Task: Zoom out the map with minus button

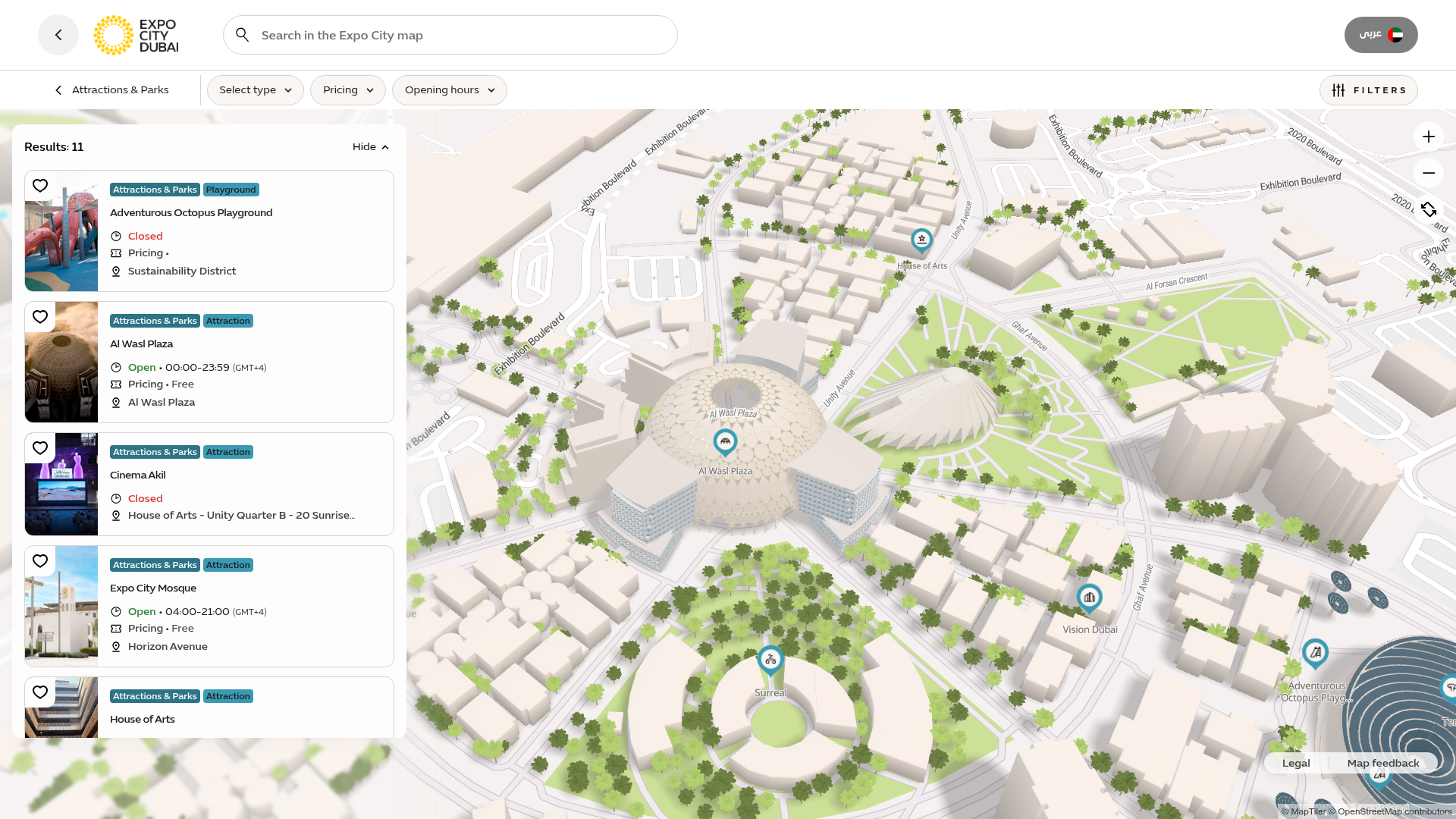Action: pyautogui.click(x=1429, y=173)
